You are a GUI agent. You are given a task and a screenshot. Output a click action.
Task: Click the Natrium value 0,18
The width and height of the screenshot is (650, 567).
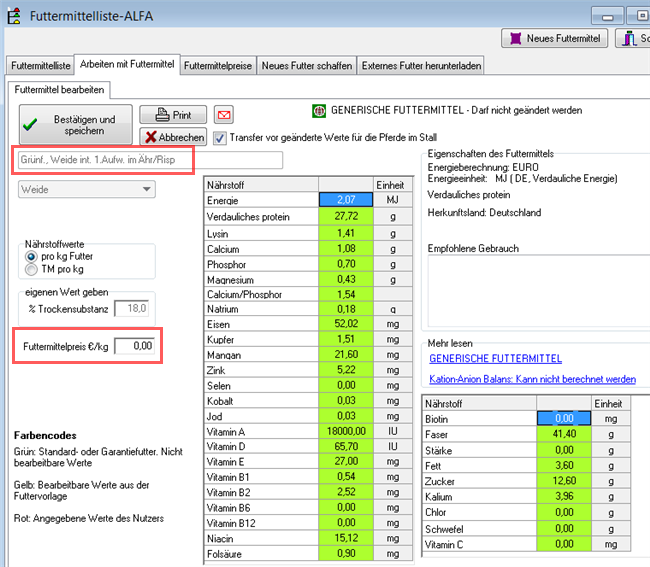(x=346, y=309)
